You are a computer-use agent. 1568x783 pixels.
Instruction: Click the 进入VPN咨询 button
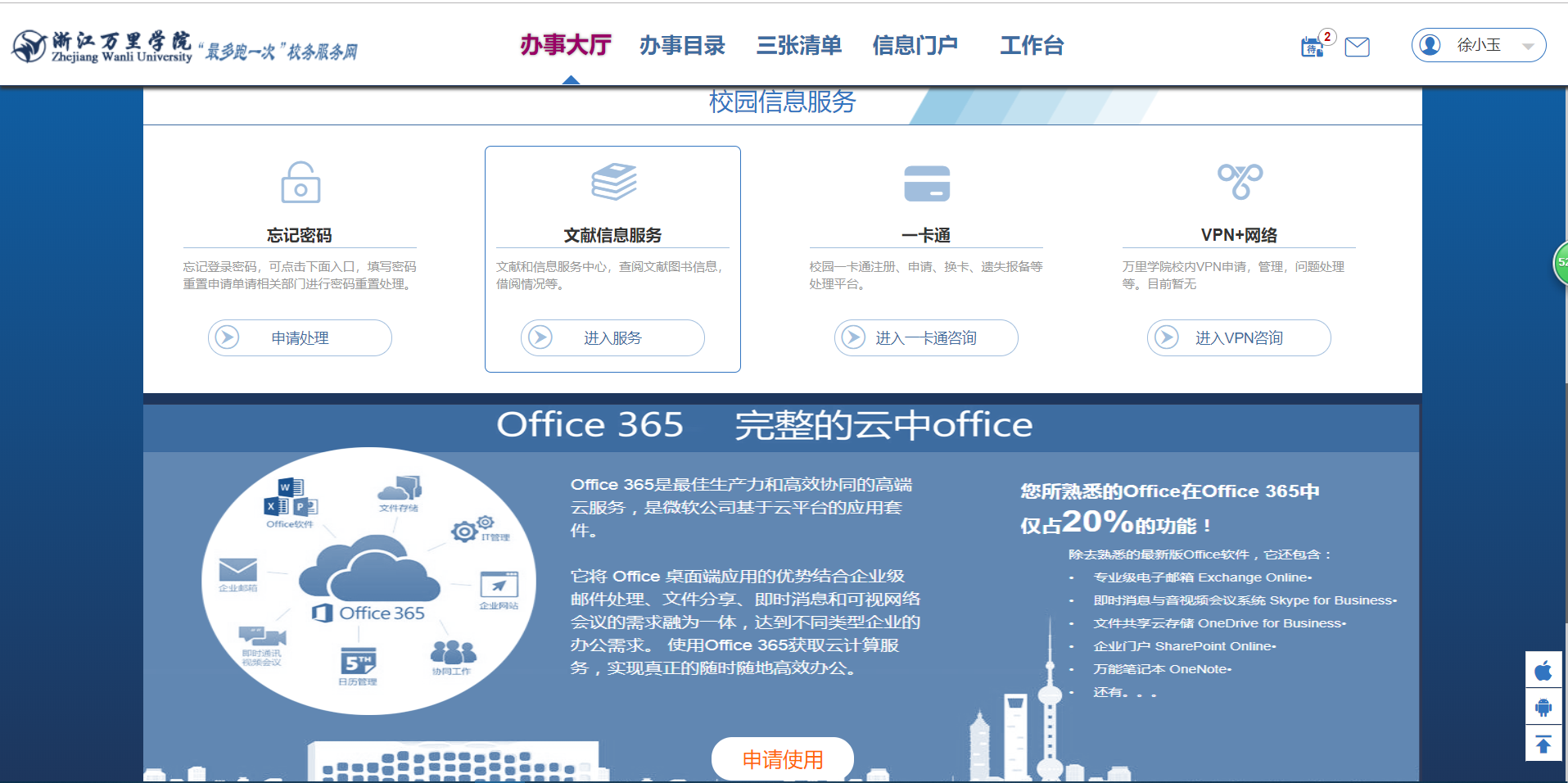click(x=1238, y=337)
